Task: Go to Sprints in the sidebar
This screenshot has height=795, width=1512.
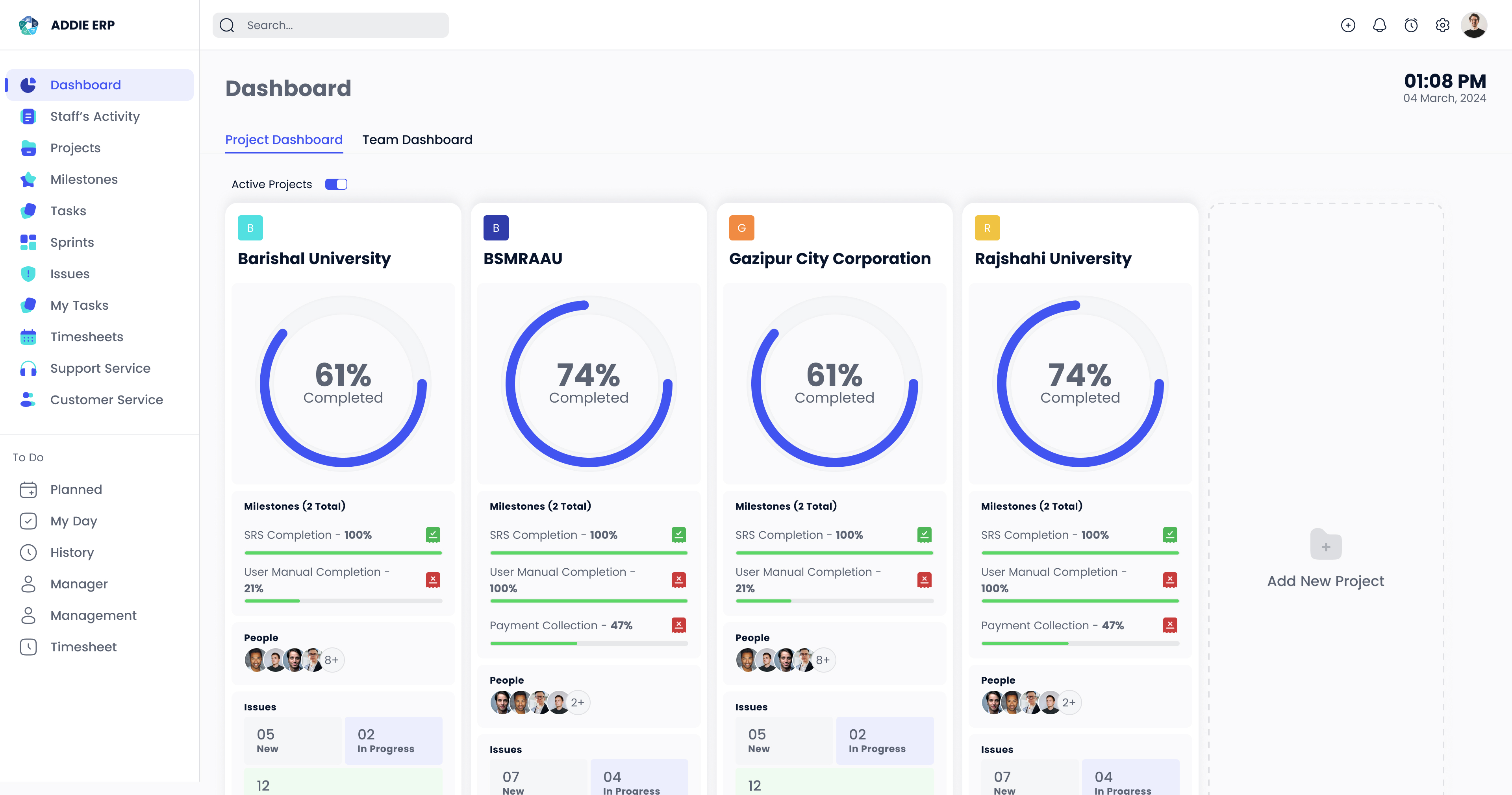Action: pyautogui.click(x=72, y=242)
